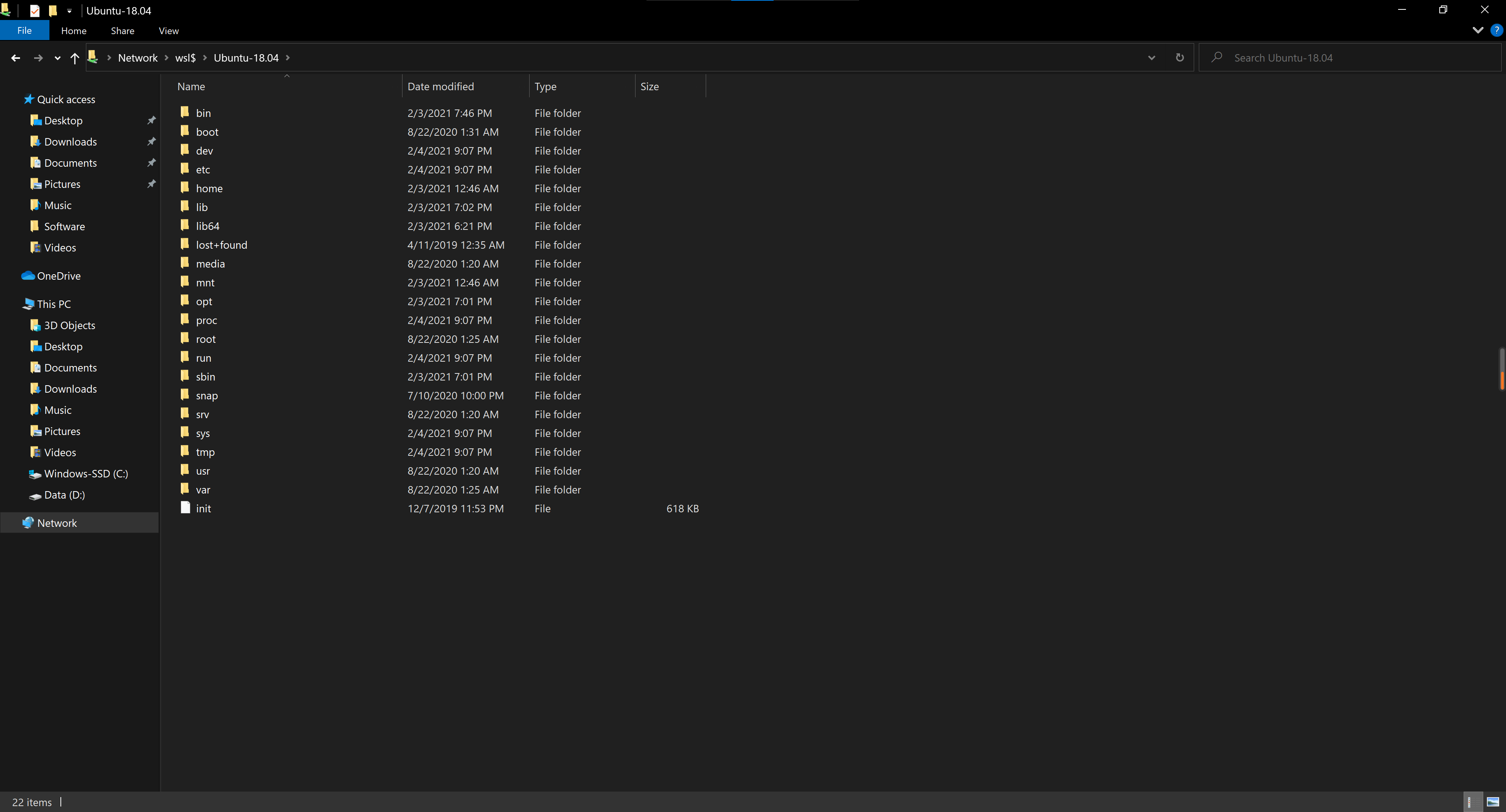Open pinned Desktop under Quick access
This screenshot has width=1506, height=812.
tap(63, 120)
